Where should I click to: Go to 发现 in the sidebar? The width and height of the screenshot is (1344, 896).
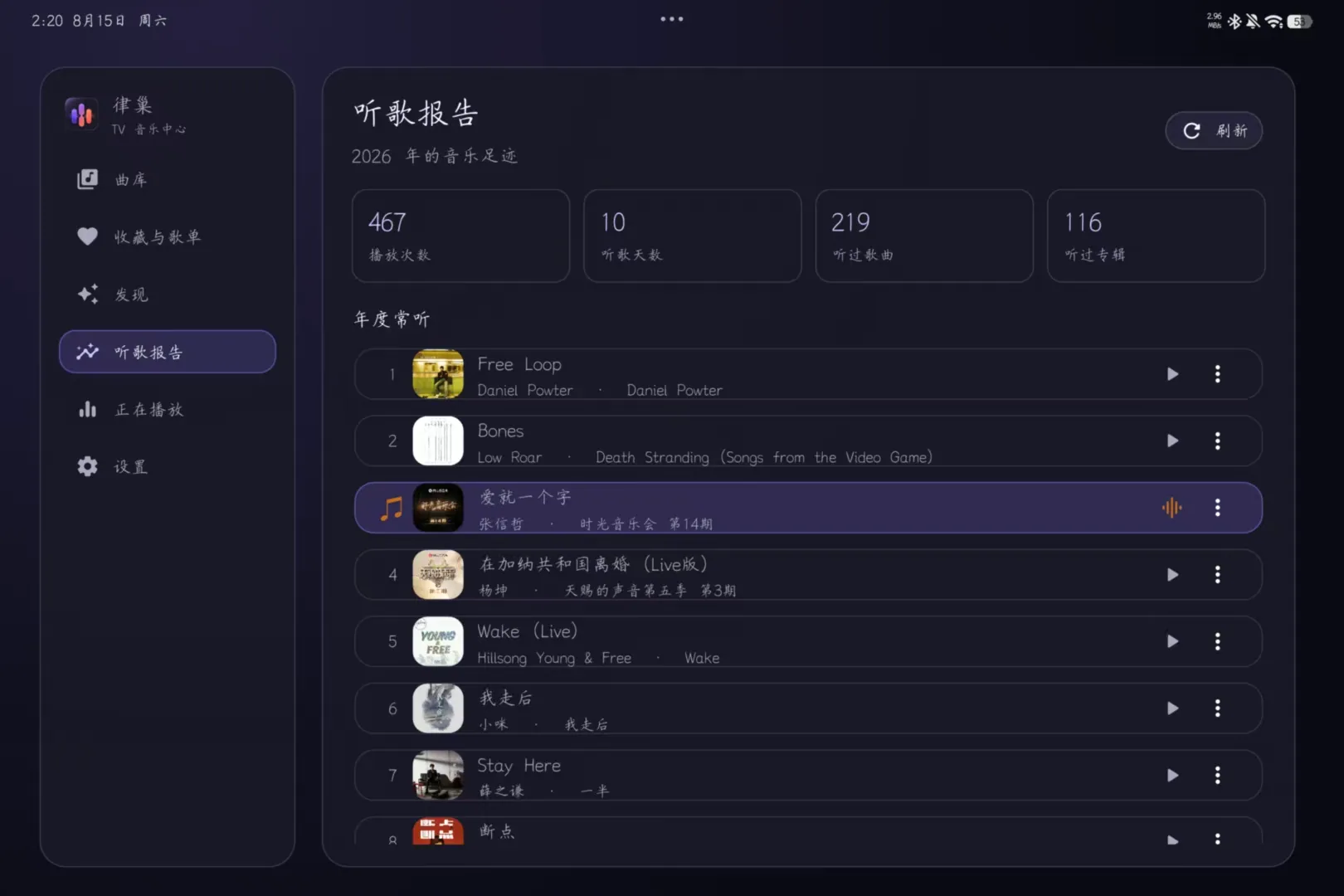[168, 294]
